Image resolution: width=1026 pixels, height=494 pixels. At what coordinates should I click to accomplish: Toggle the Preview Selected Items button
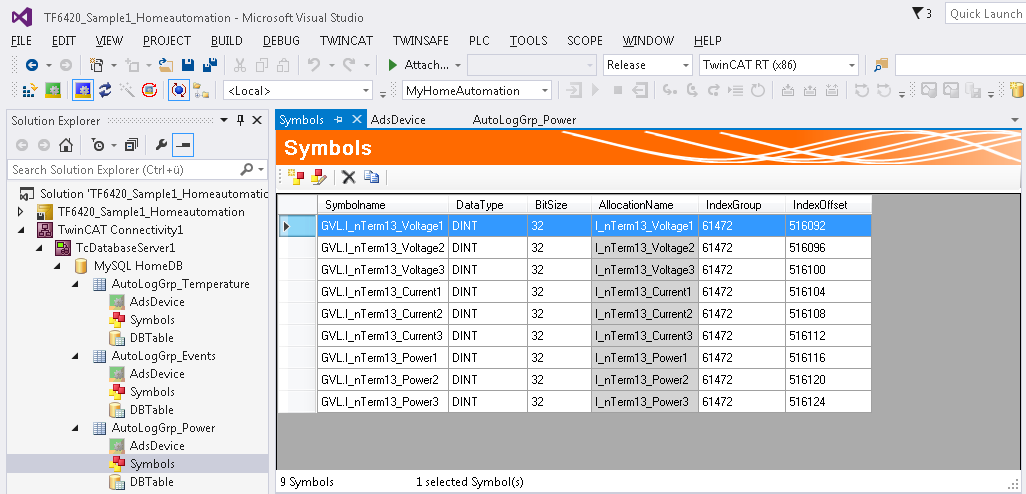click(183, 145)
